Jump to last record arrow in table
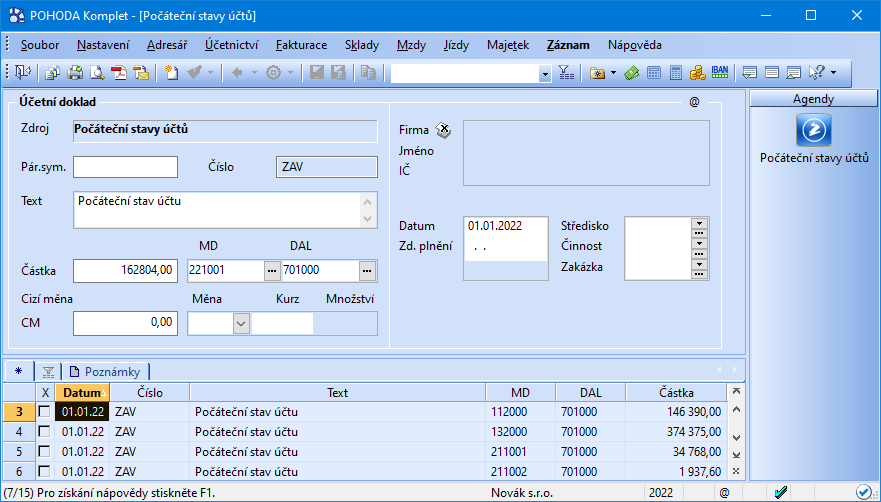Viewport: 881px width, 502px height. tap(737, 454)
